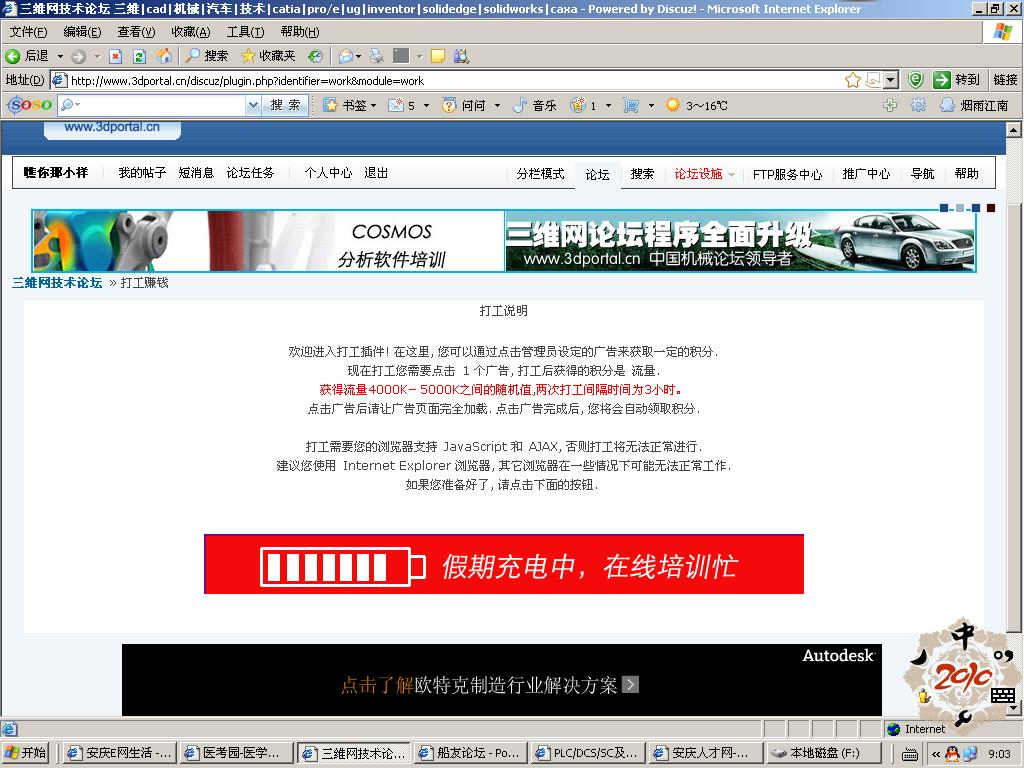Click the red 假期充电中 ad banner
The image size is (1024, 768).
[504, 564]
